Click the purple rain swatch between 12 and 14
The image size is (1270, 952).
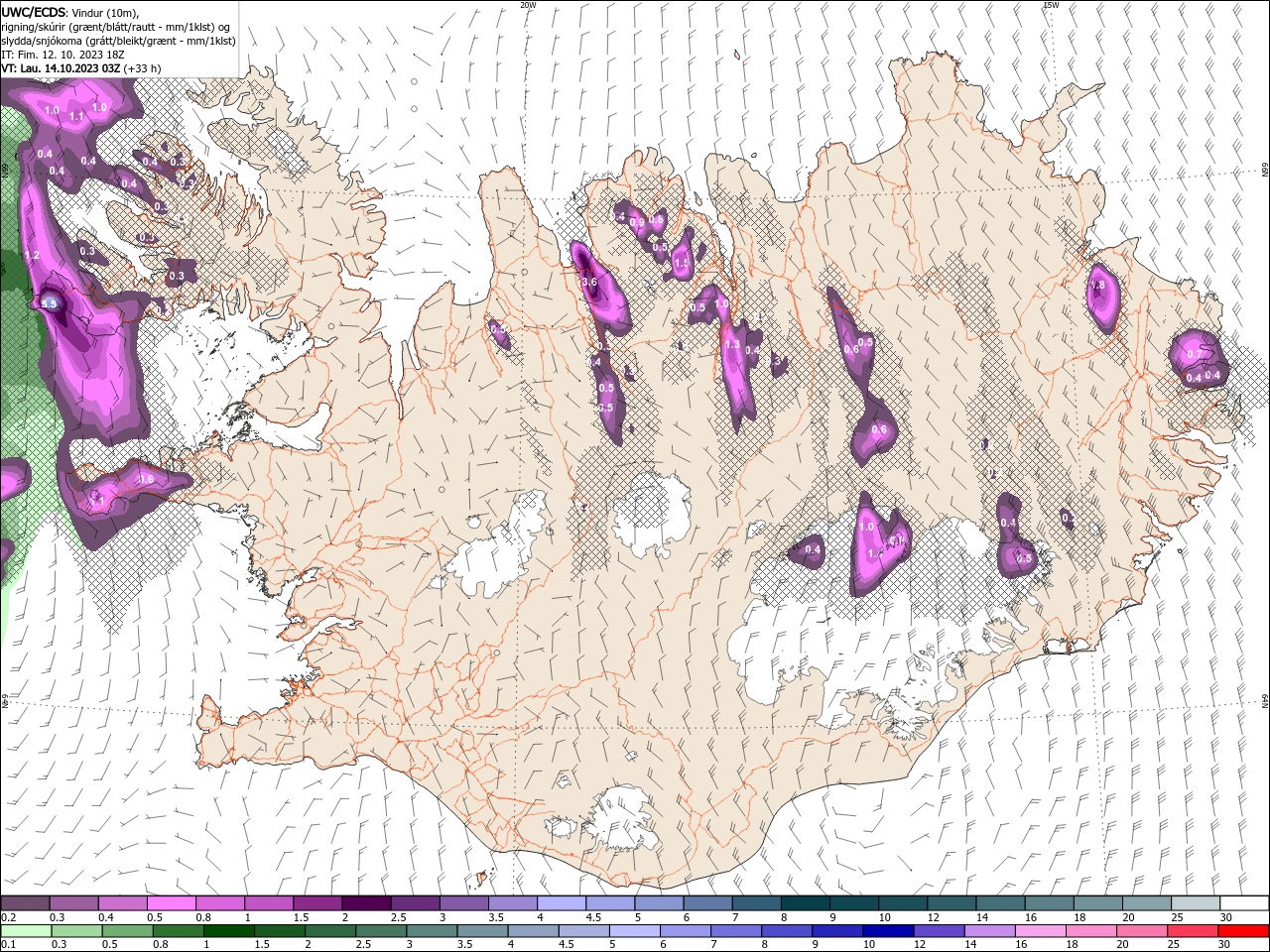[938, 931]
